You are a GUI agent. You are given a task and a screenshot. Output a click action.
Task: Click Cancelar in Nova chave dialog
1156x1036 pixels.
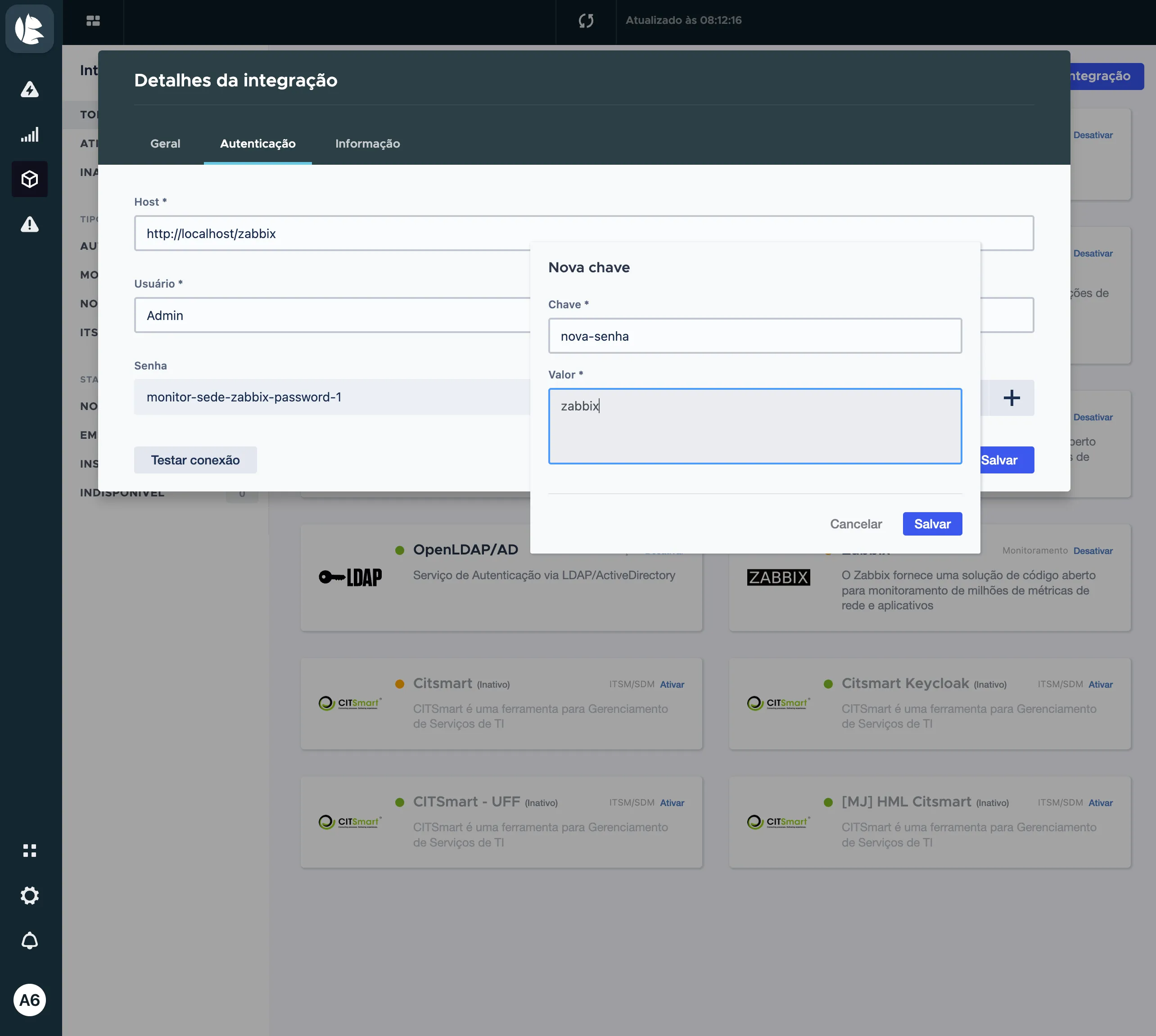coord(856,524)
